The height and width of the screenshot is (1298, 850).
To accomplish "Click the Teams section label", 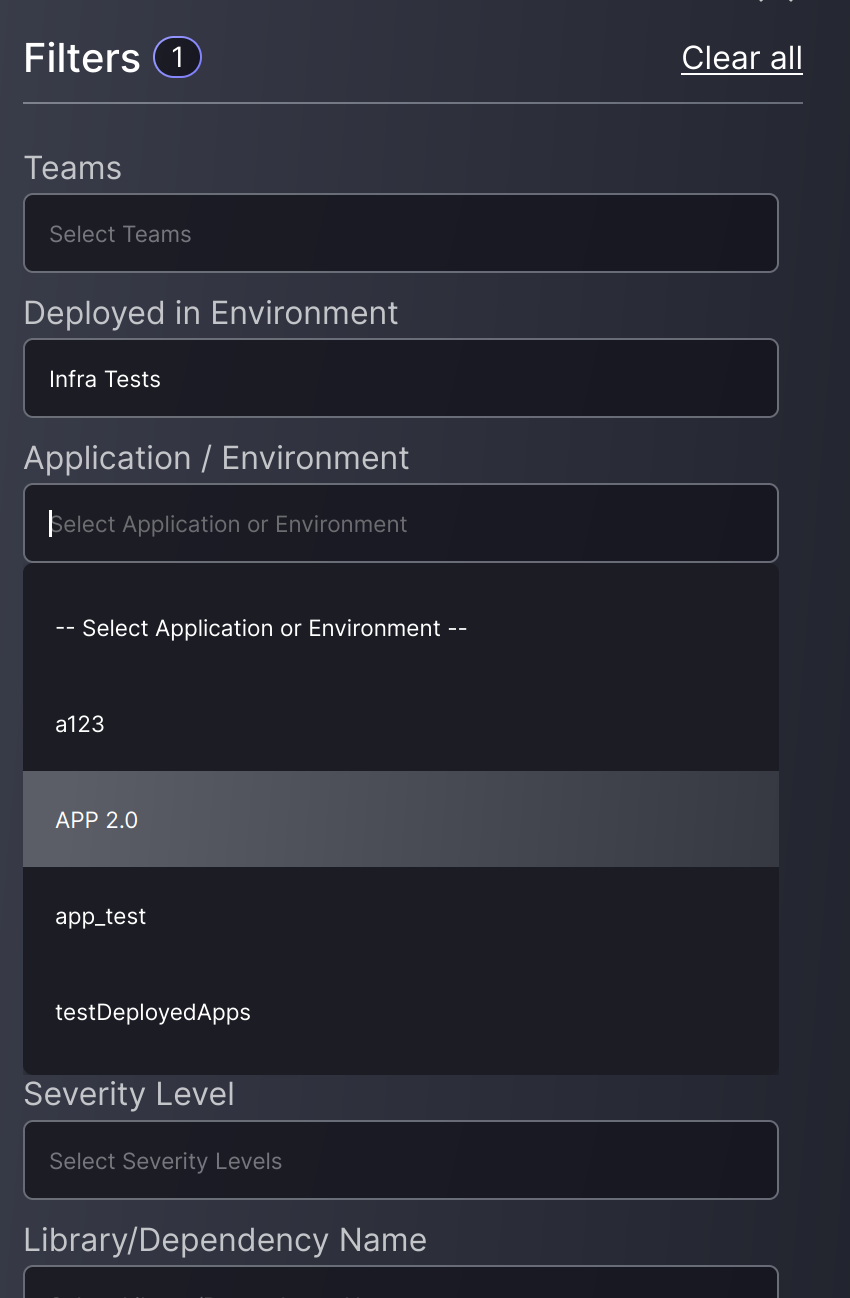I will (x=72, y=168).
